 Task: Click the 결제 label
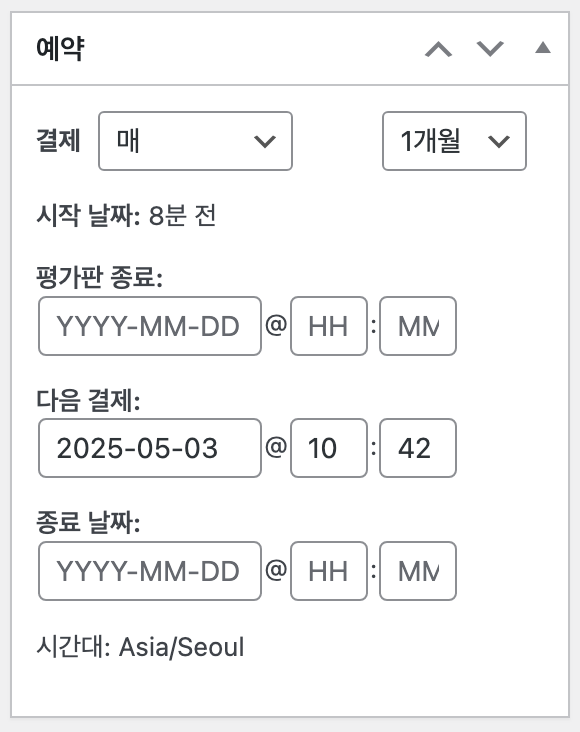58,141
